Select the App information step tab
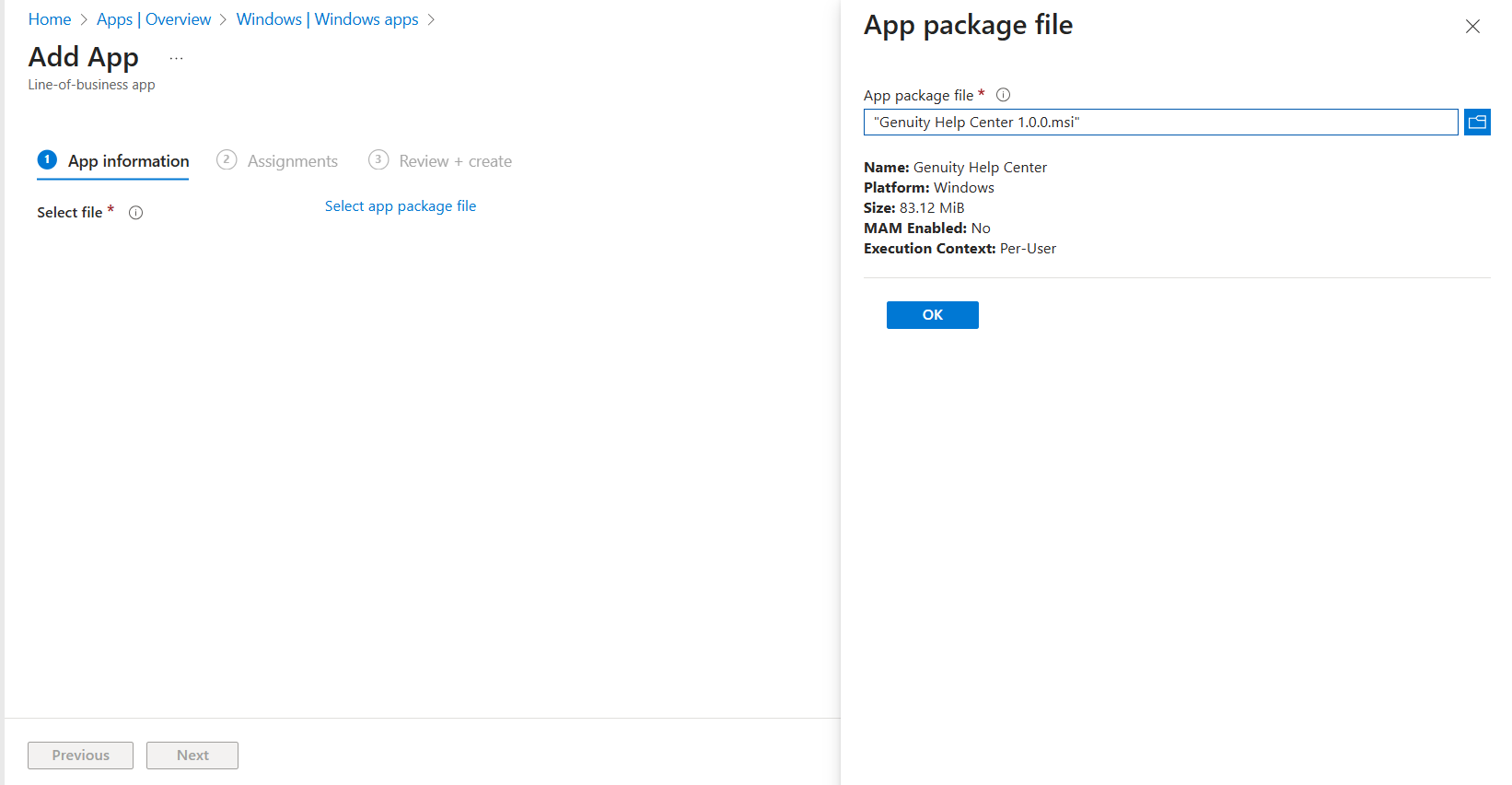This screenshot has height=785, width=1512. click(x=113, y=161)
